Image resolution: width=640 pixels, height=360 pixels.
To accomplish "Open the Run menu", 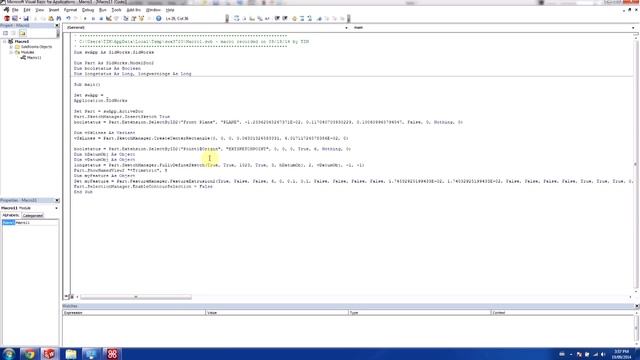I will [x=102, y=10].
